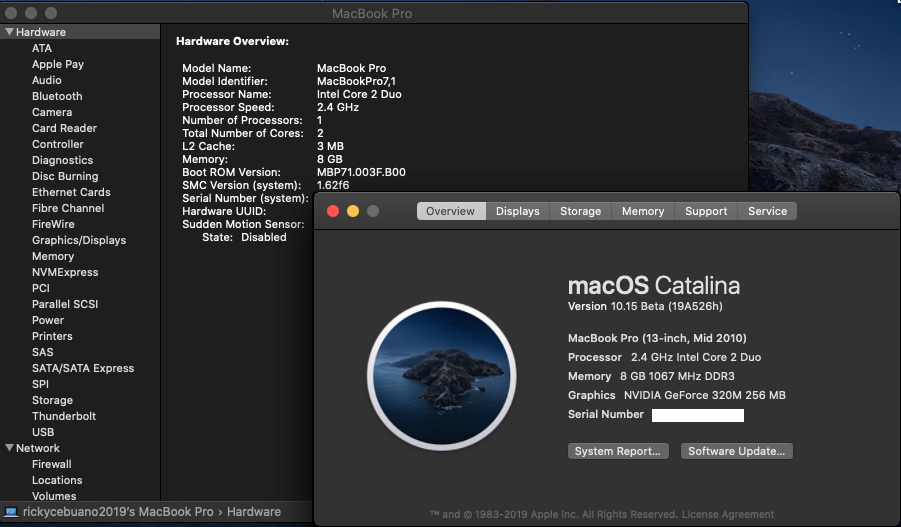Click rickycebuano2019's MacBook Pro path item

[x=118, y=511]
